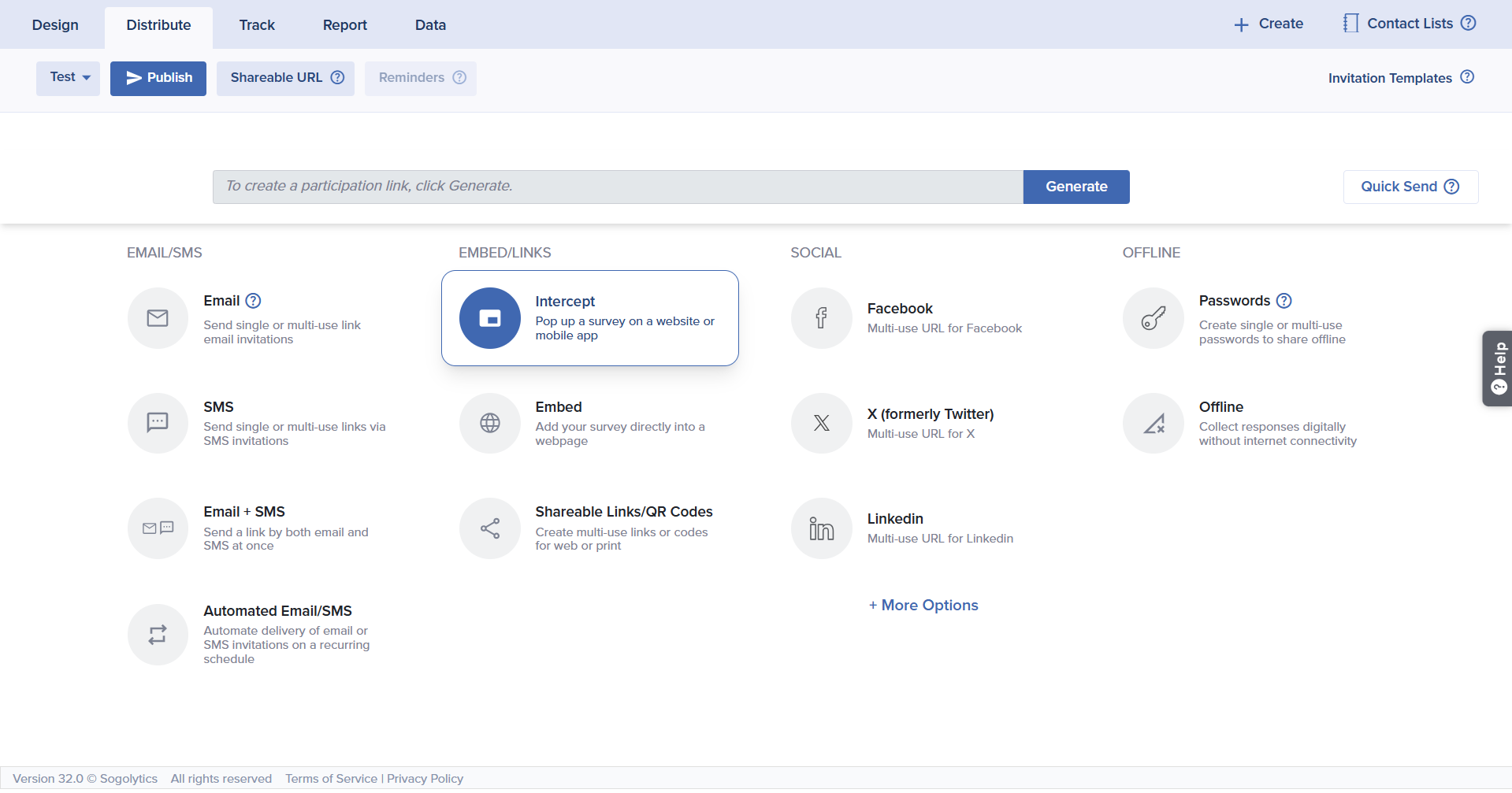The height and width of the screenshot is (793, 1512).
Task: Open the Report tab
Action: [x=344, y=25]
